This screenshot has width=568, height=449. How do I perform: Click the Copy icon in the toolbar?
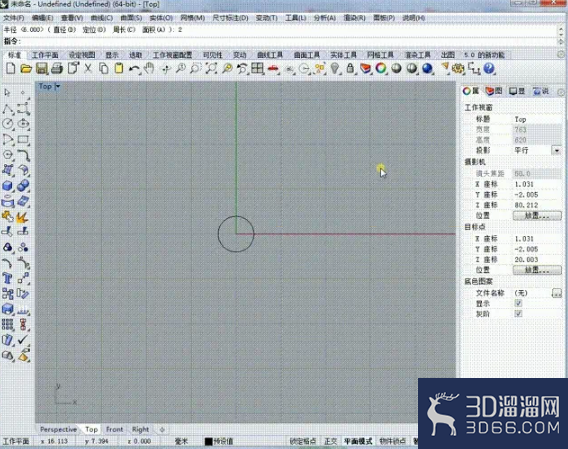(104, 68)
